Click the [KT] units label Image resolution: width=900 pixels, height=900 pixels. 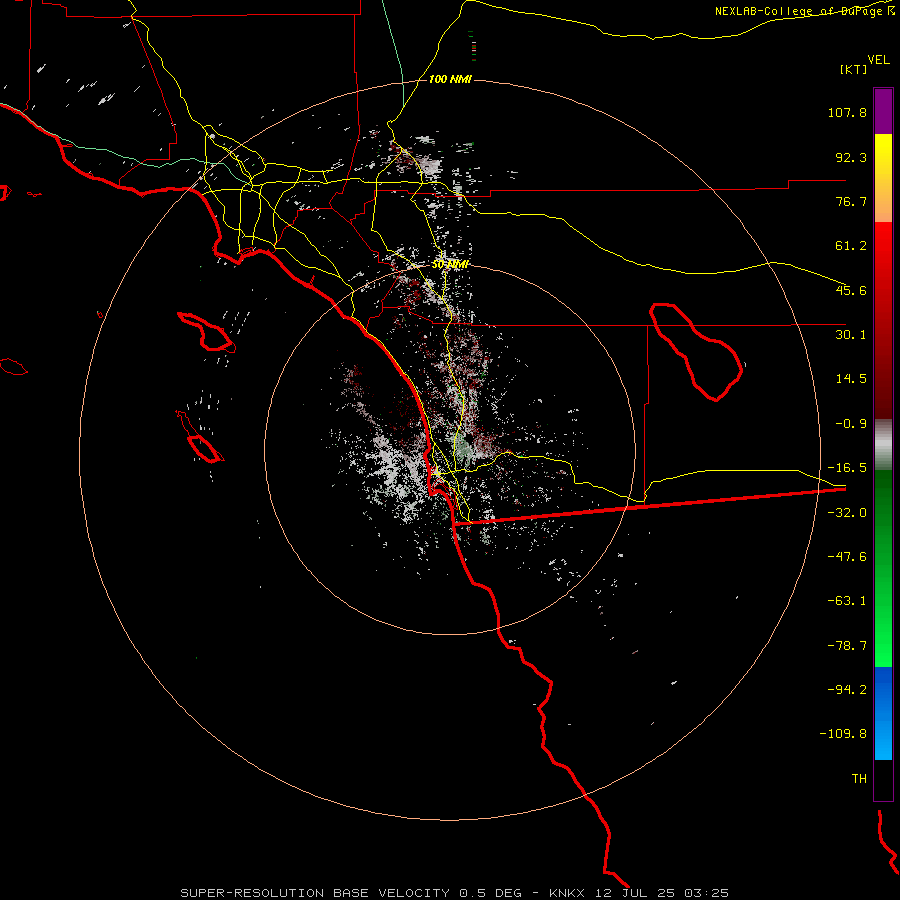pyautogui.click(x=854, y=69)
